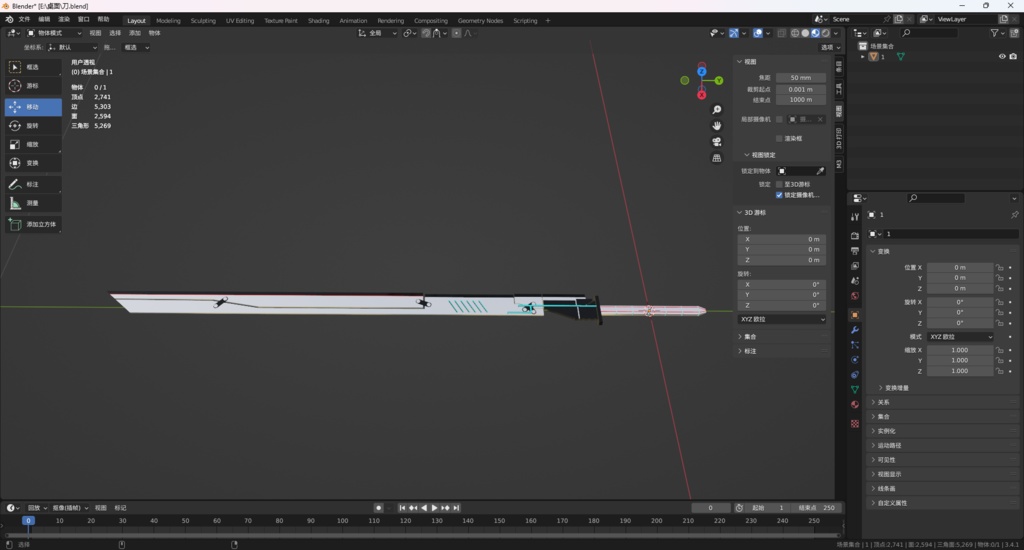Click the viewport zoom magnifier icon
The image size is (1024, 550).
click(716, 110)
